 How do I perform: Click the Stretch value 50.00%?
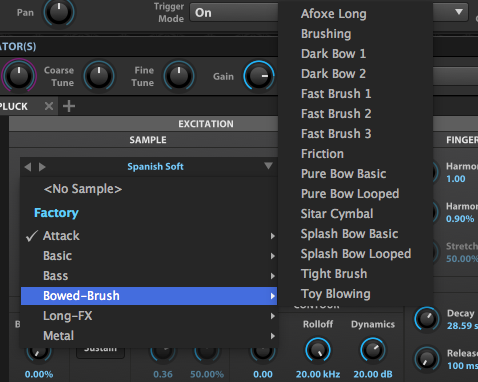click(x=462, y=259)
